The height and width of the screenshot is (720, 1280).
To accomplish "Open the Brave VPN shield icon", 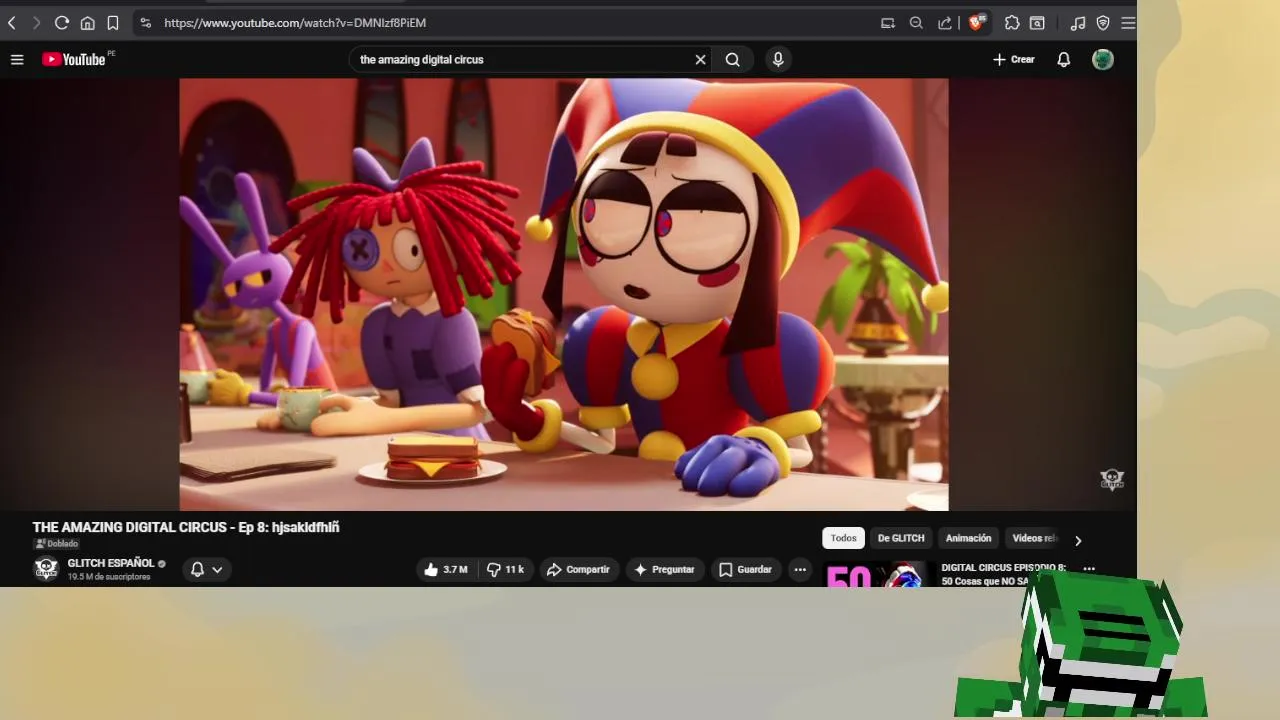I will click(1103, 22).
